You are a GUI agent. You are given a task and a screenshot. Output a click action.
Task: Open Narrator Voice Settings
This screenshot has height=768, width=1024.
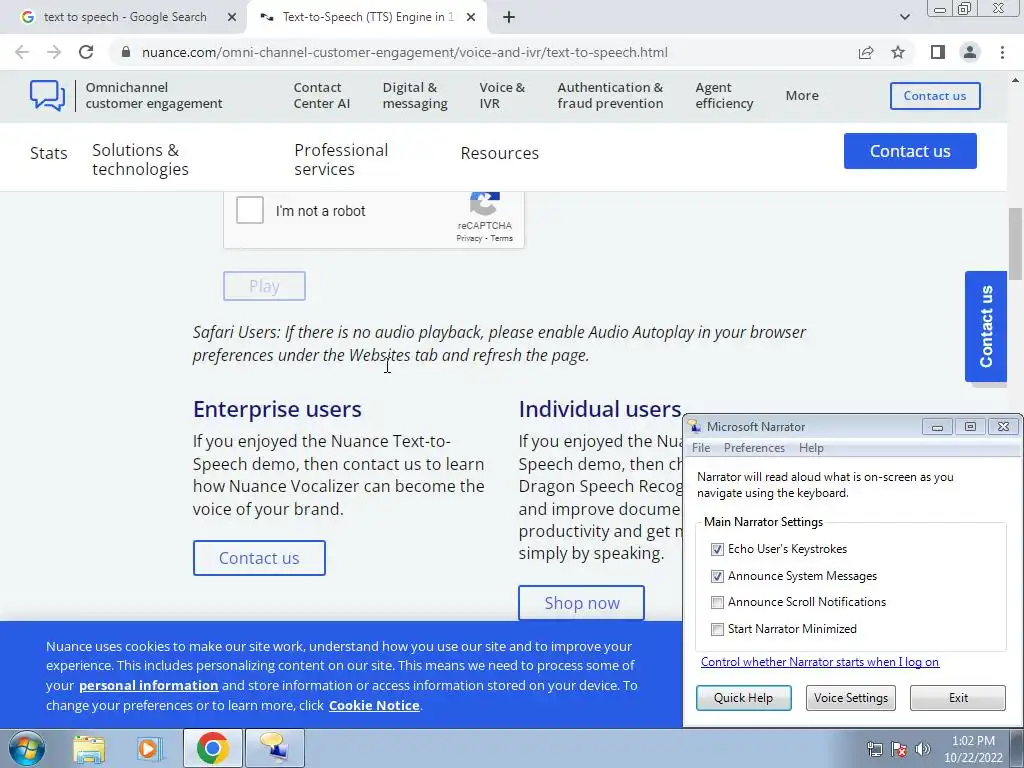click(x=850, y=697)
